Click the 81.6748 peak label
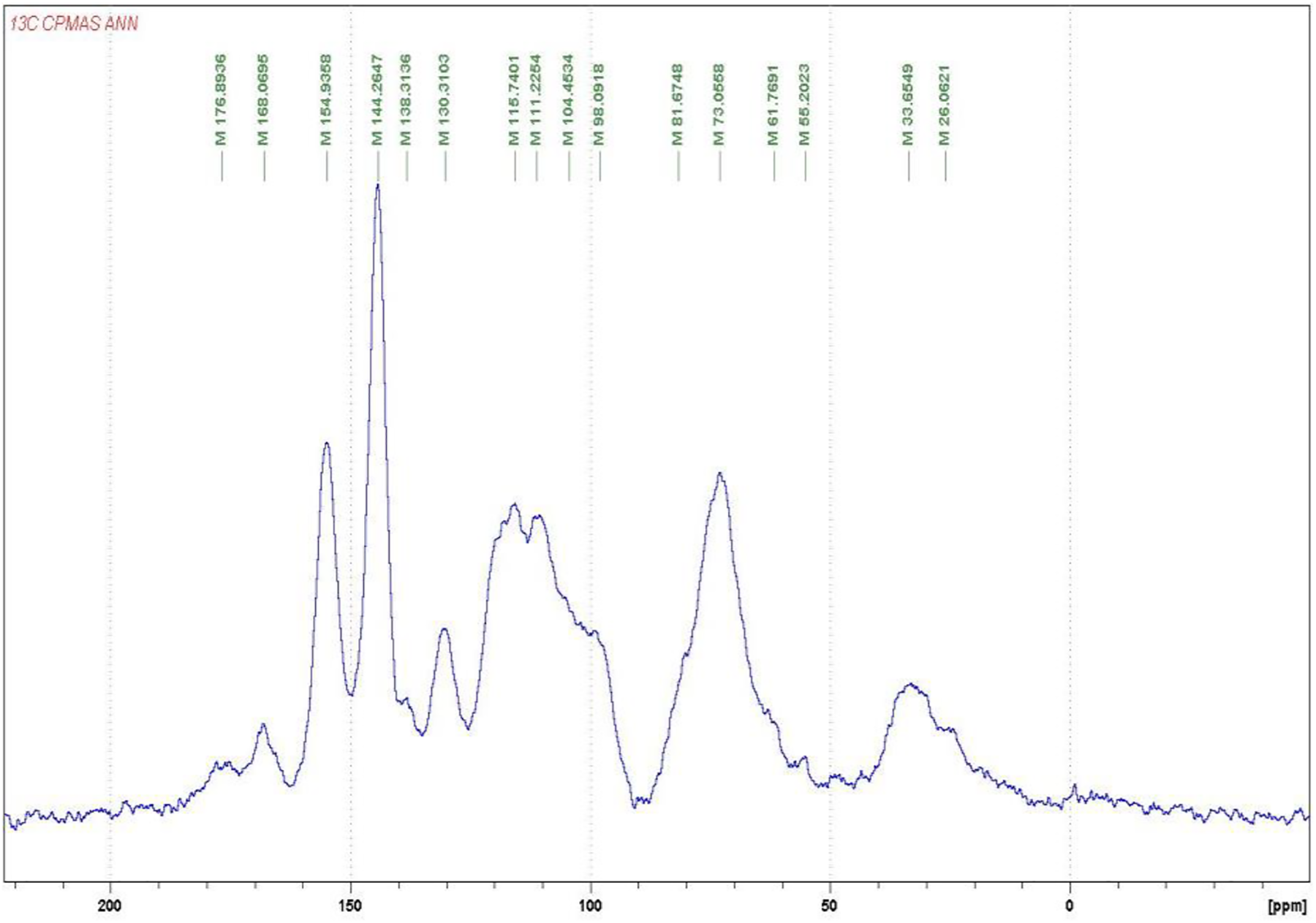 click(677, 105)
